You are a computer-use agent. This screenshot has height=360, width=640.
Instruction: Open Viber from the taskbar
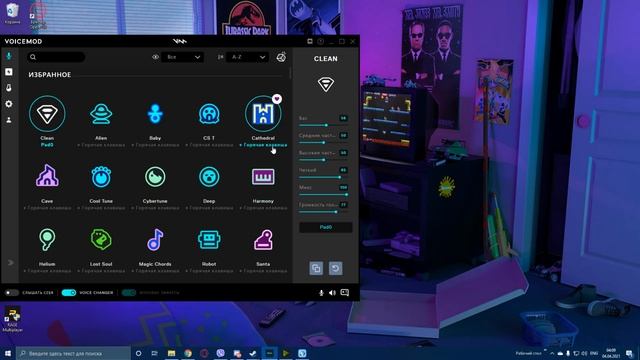coord(220,353)
